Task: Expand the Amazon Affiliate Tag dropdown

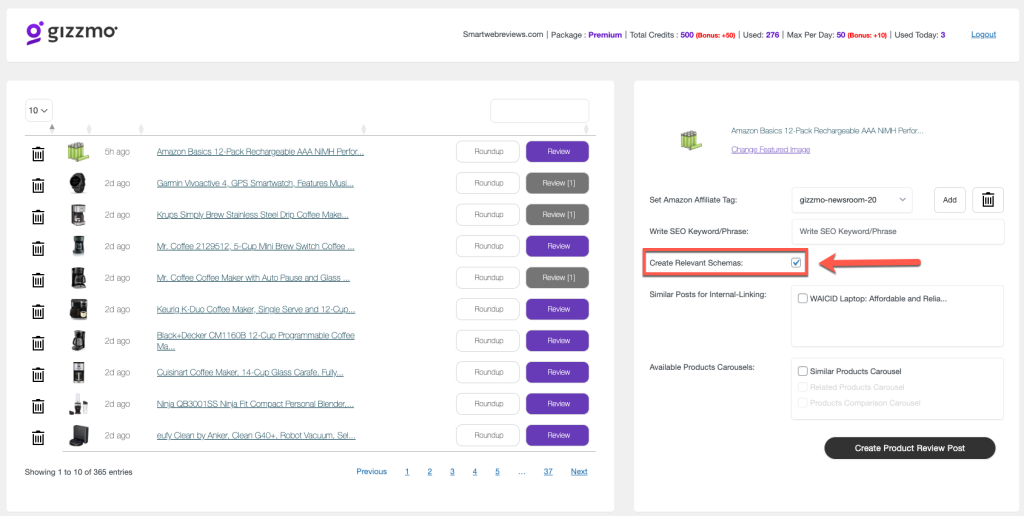Action: 851,200
